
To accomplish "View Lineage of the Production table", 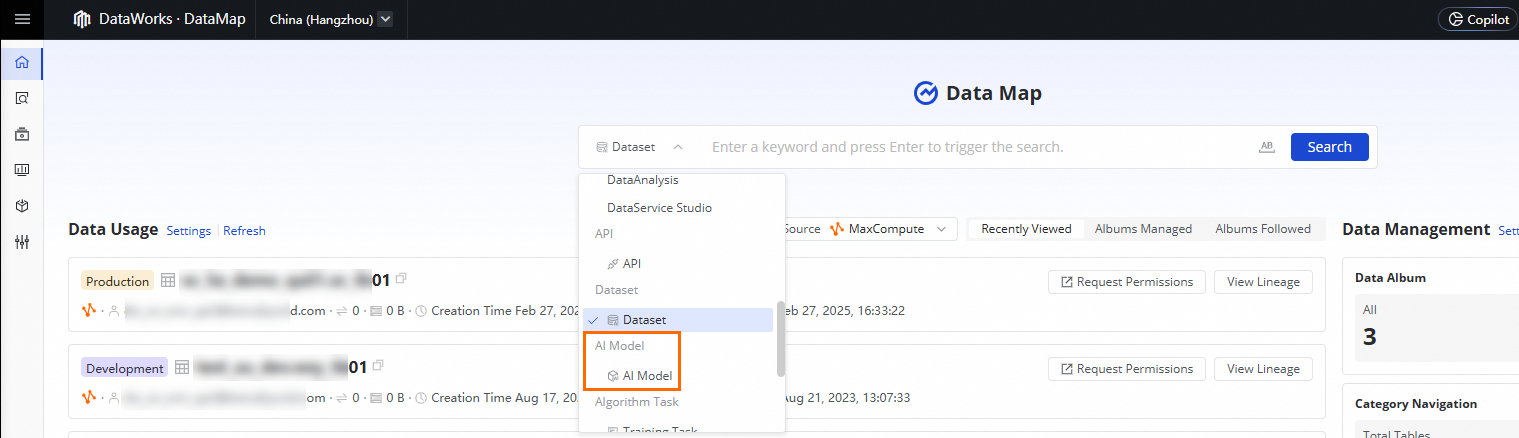I will click(x=1263, y=282).
